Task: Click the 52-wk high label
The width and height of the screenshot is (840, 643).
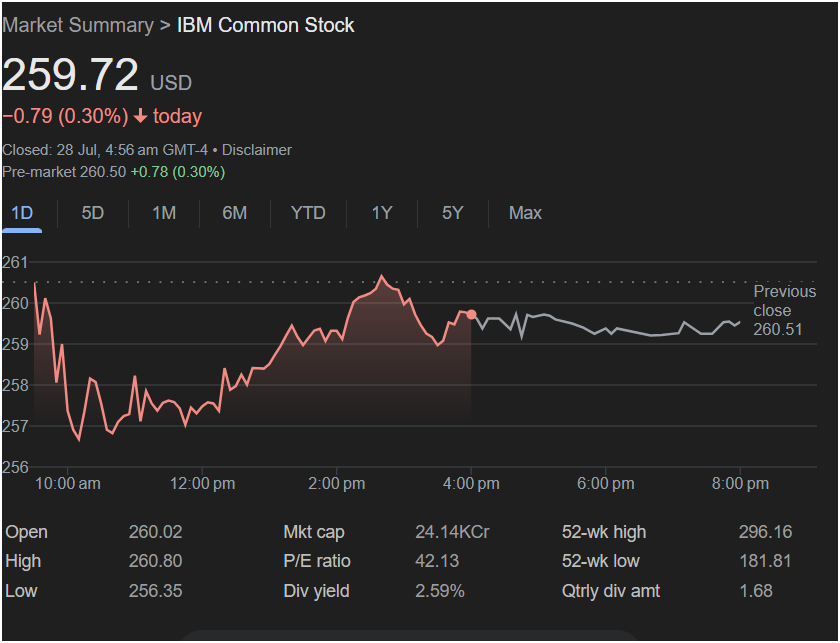Action: pyautogui.click(x=604, y=532)
